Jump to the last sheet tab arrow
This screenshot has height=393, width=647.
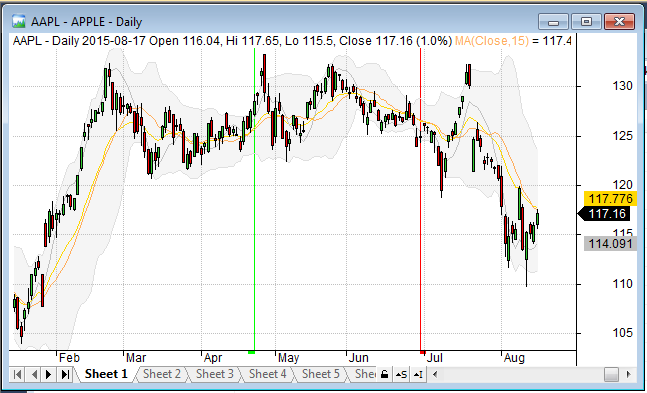[65, 374]
